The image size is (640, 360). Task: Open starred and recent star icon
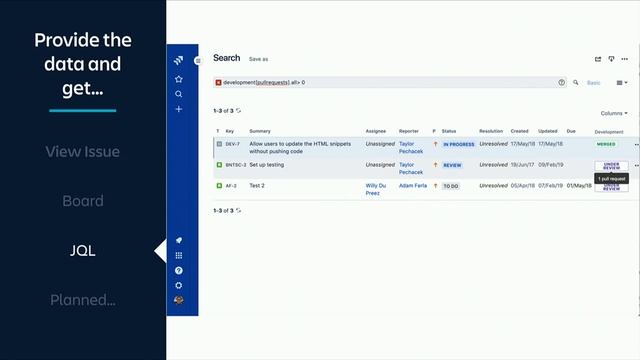178,79
